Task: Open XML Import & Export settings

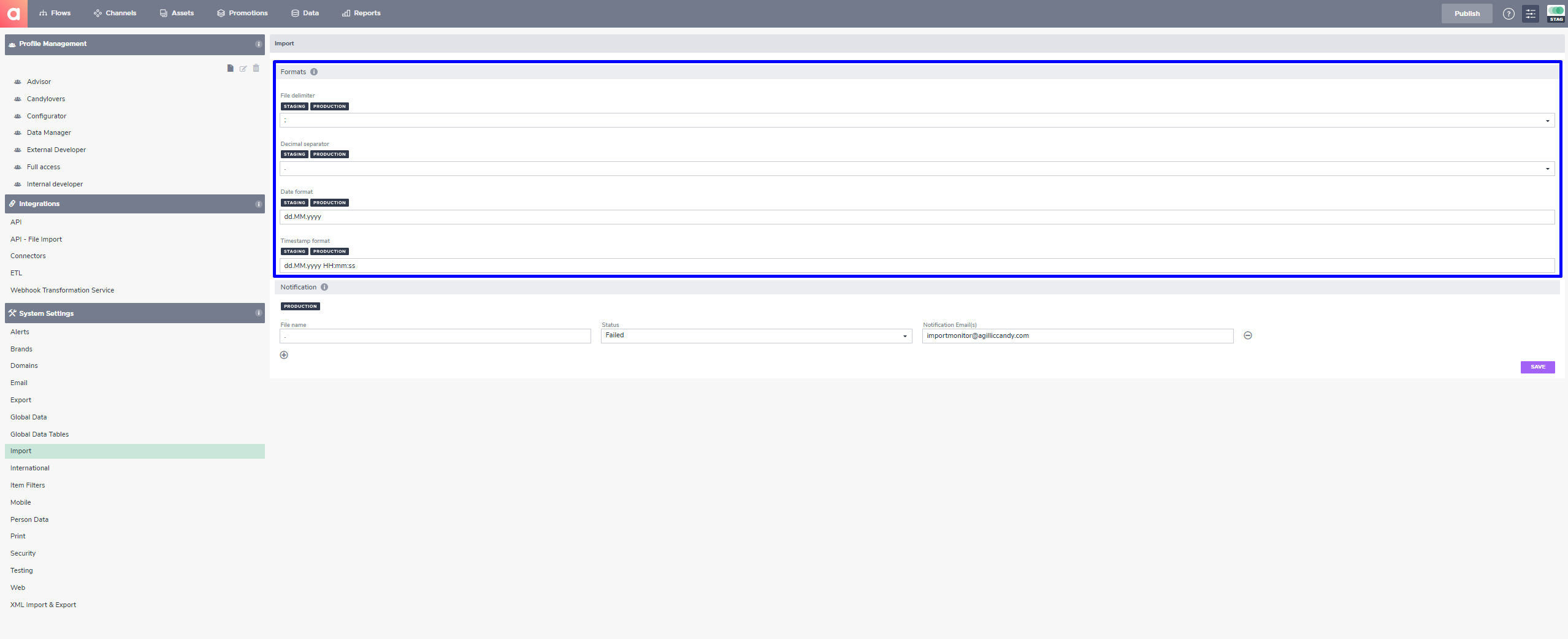Action: click(x=43, y=605)
